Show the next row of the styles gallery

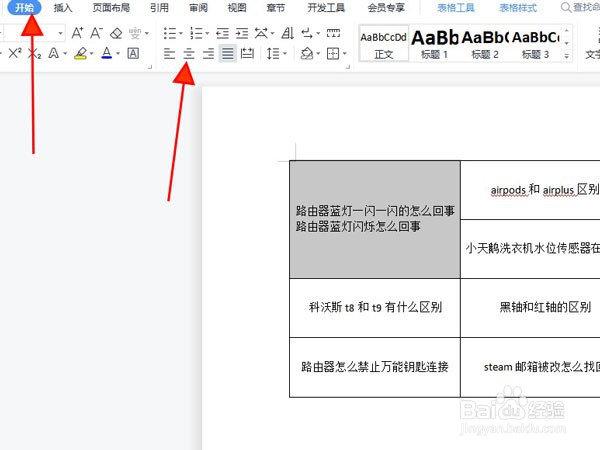click(567, 43)
